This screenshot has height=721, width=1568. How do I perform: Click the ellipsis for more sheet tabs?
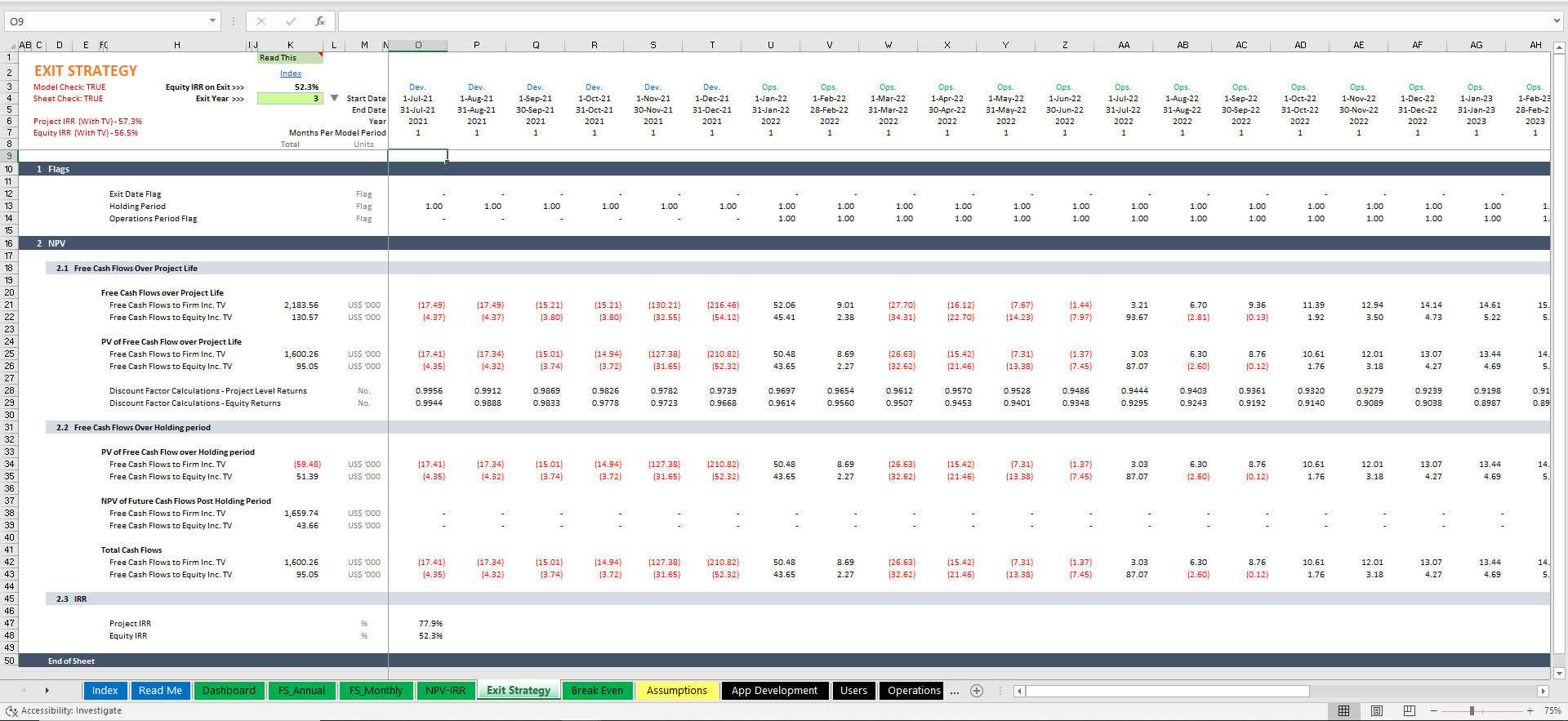[x=955, y=692]
